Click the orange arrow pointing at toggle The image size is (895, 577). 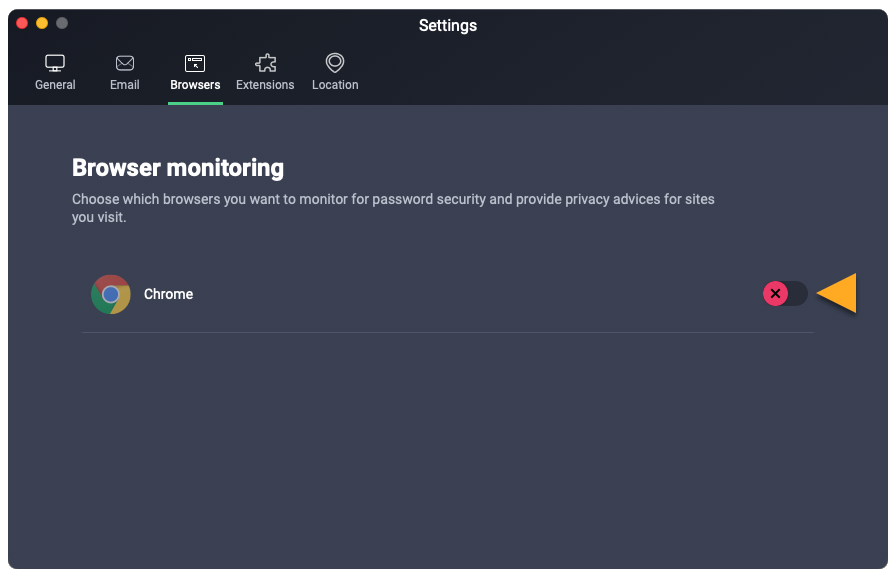(x=838, y=293)
